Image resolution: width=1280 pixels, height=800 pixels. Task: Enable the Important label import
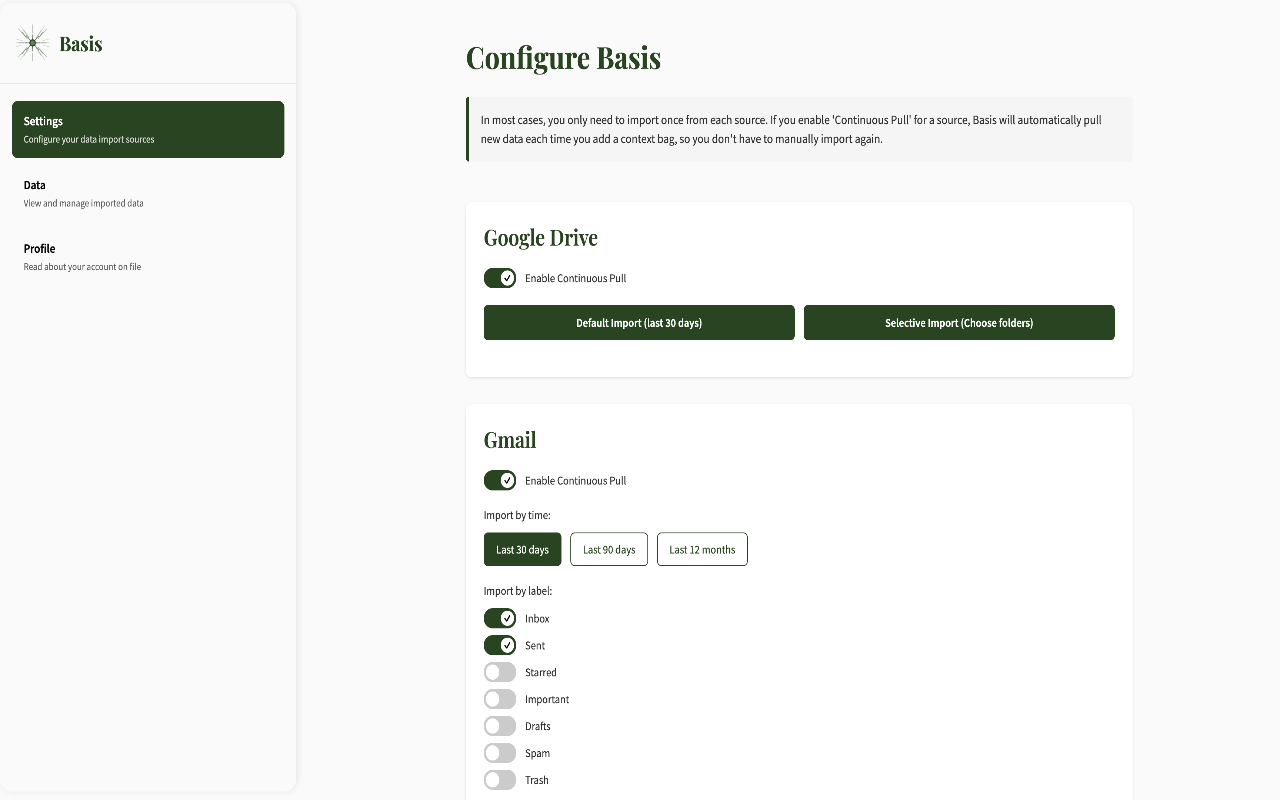[500, 699]
